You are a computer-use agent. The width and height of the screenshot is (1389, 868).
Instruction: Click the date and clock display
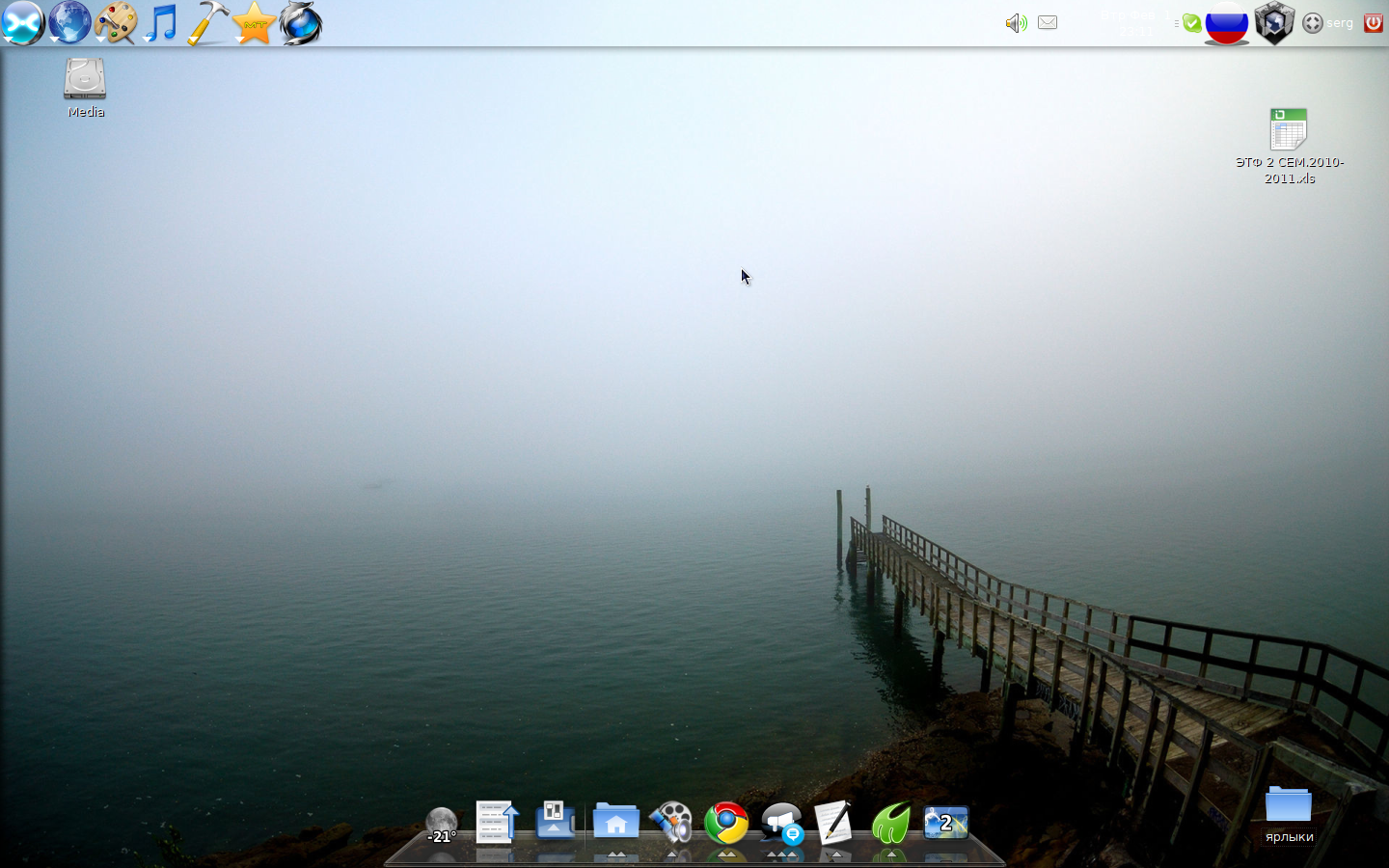[x=1138, y=23]
